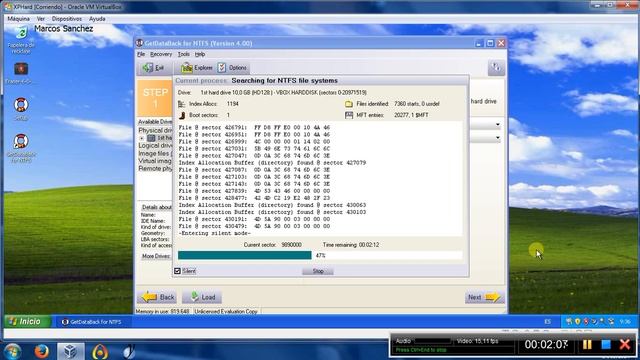Click the Index Allocs icon
640x360 pixels.
pos(182,104)
